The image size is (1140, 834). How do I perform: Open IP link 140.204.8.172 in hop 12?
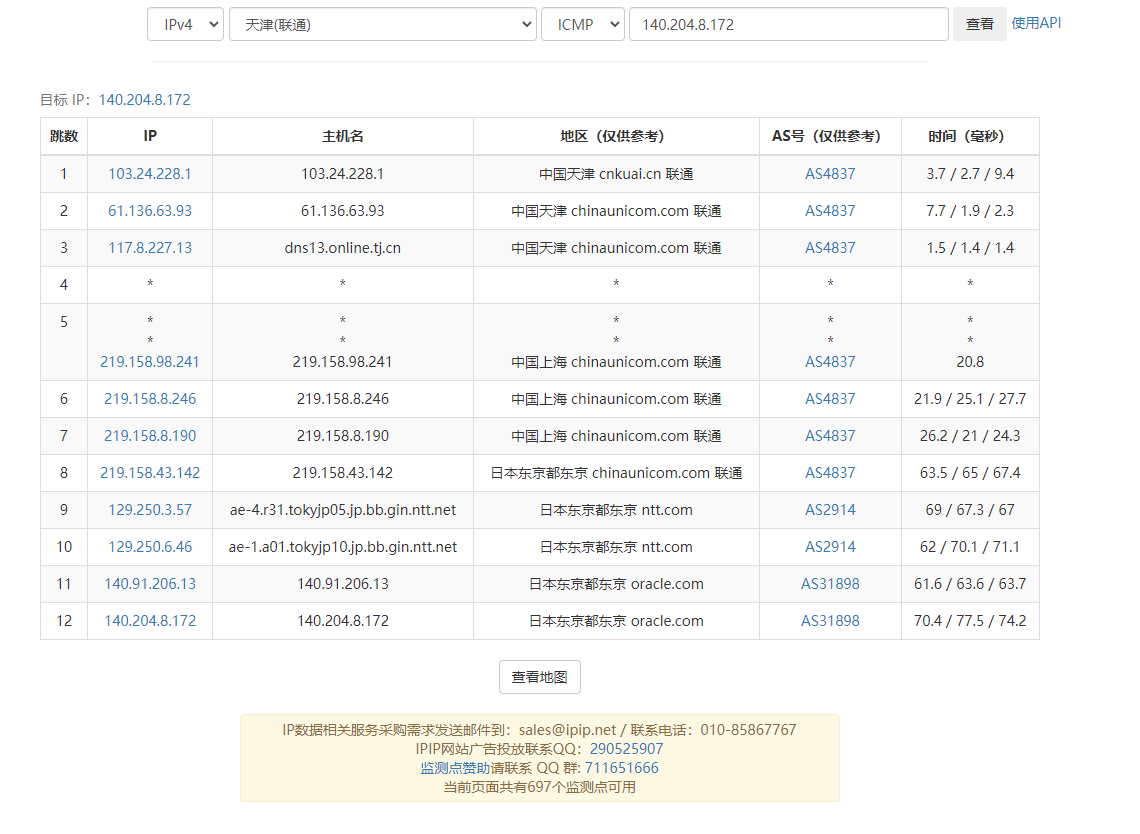150,621
